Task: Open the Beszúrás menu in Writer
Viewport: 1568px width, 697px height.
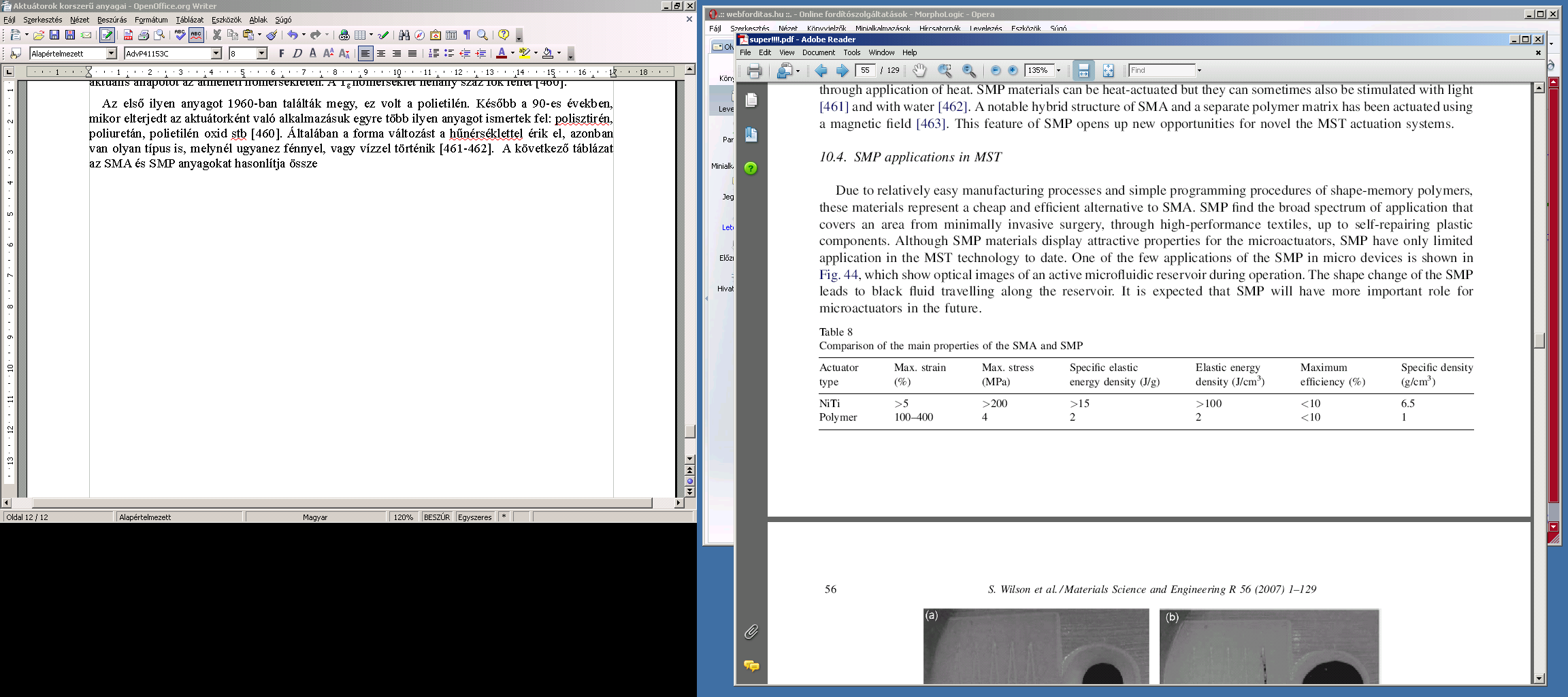Action: coord(112,20)
